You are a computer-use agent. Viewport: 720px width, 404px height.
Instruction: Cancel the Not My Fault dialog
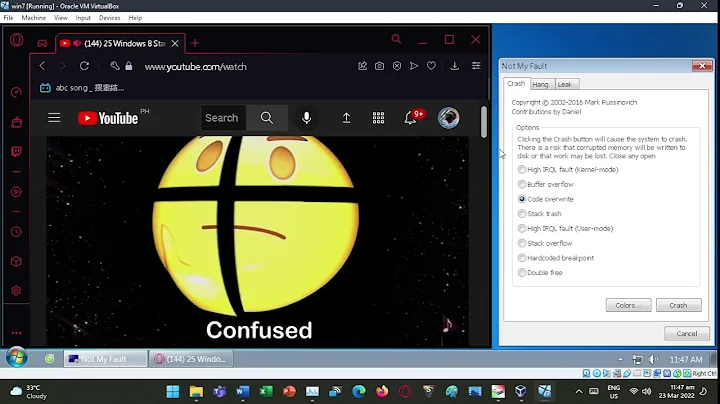pos(687,334)
